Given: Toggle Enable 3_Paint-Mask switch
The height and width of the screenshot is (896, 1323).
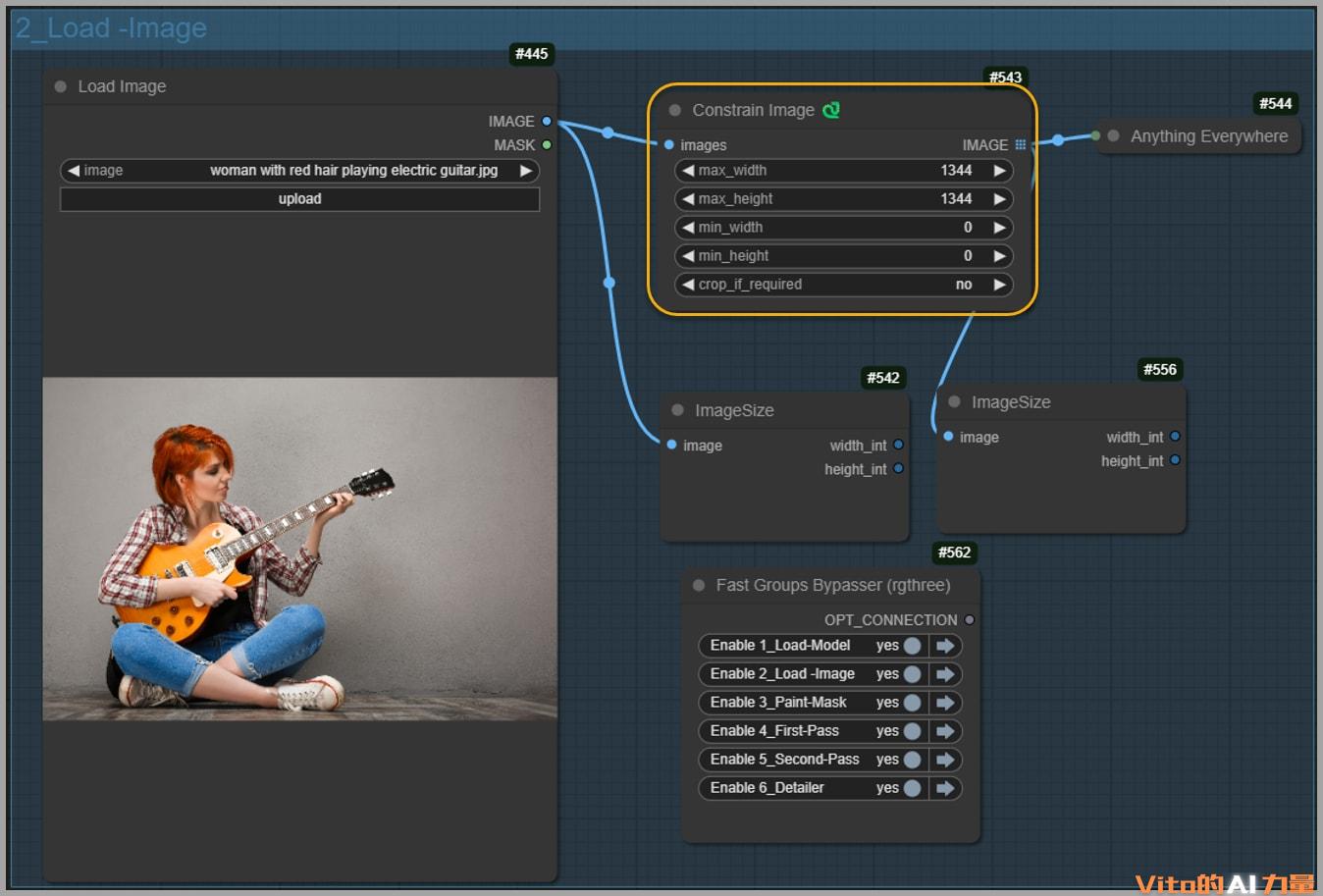Looking at the screenshot, I should tap(912, 703).
